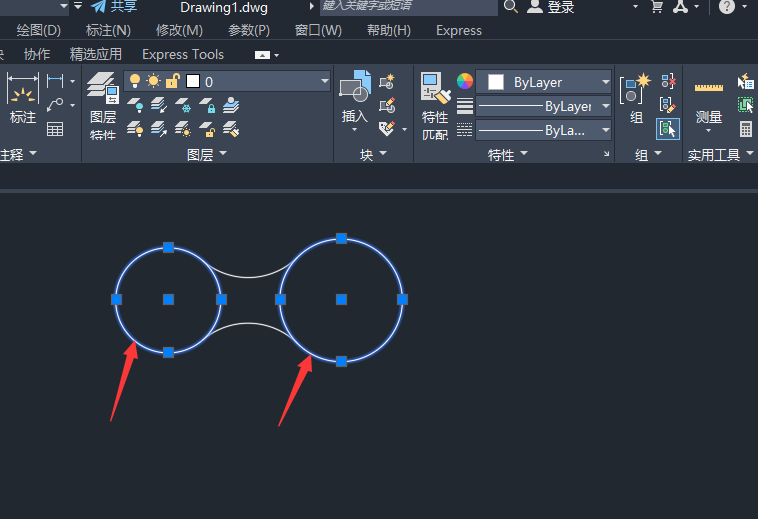The height and width of the screenshot is (519, 758).
Task: Select the linear dimension icon
Action: pos(55,81)
